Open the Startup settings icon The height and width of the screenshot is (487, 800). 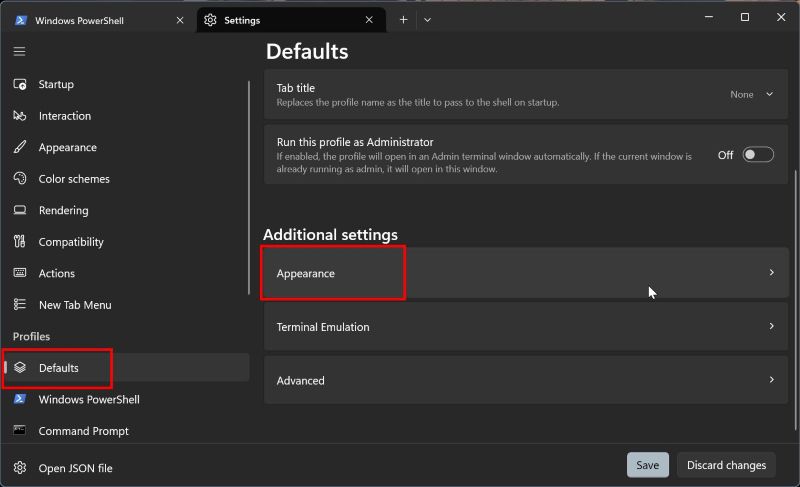[20, 85]
